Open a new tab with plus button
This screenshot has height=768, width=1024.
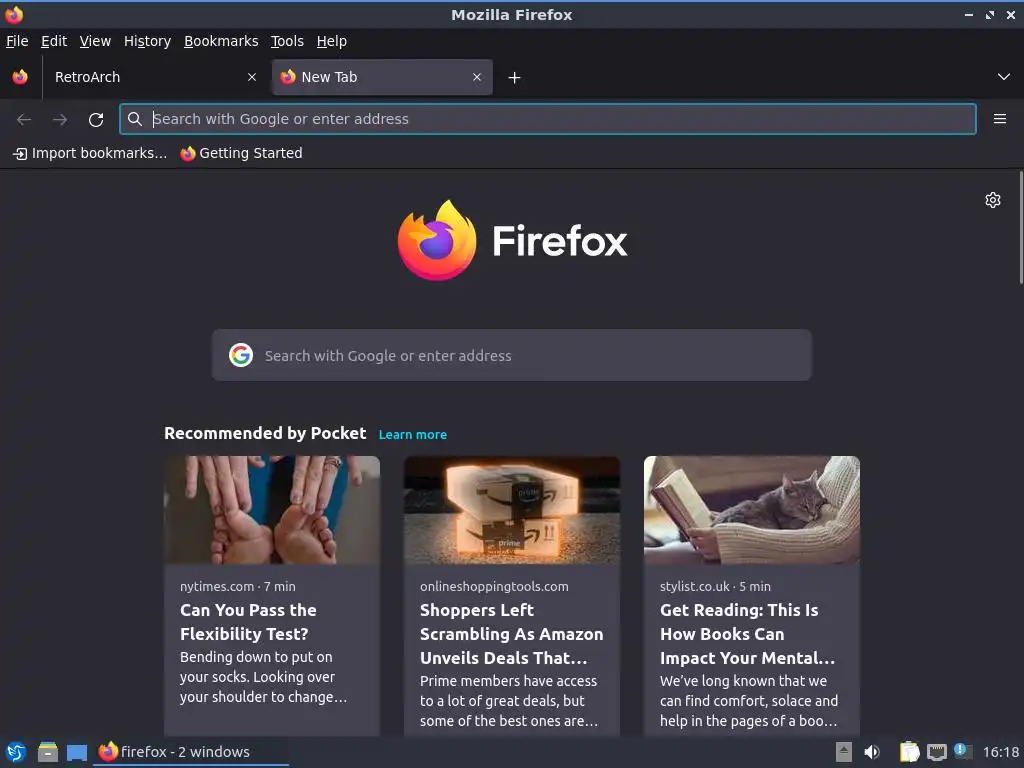[x=515, y=78]
